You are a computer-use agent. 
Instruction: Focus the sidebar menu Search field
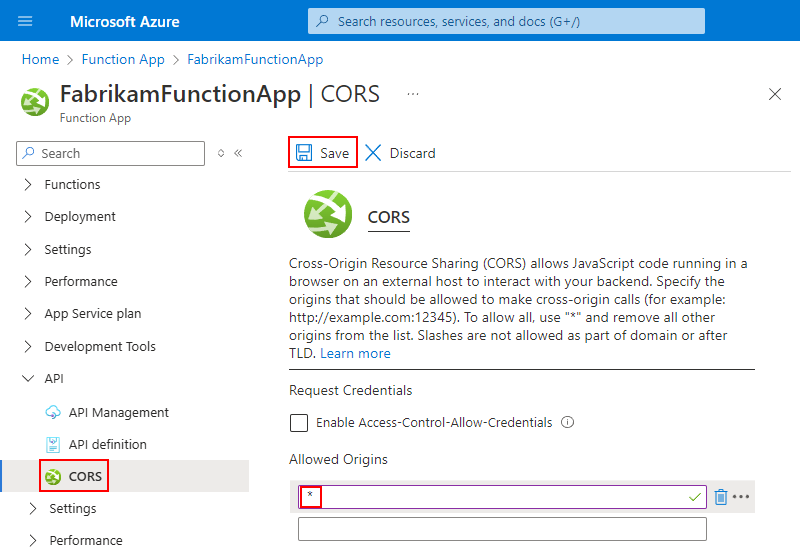[110, 154]
